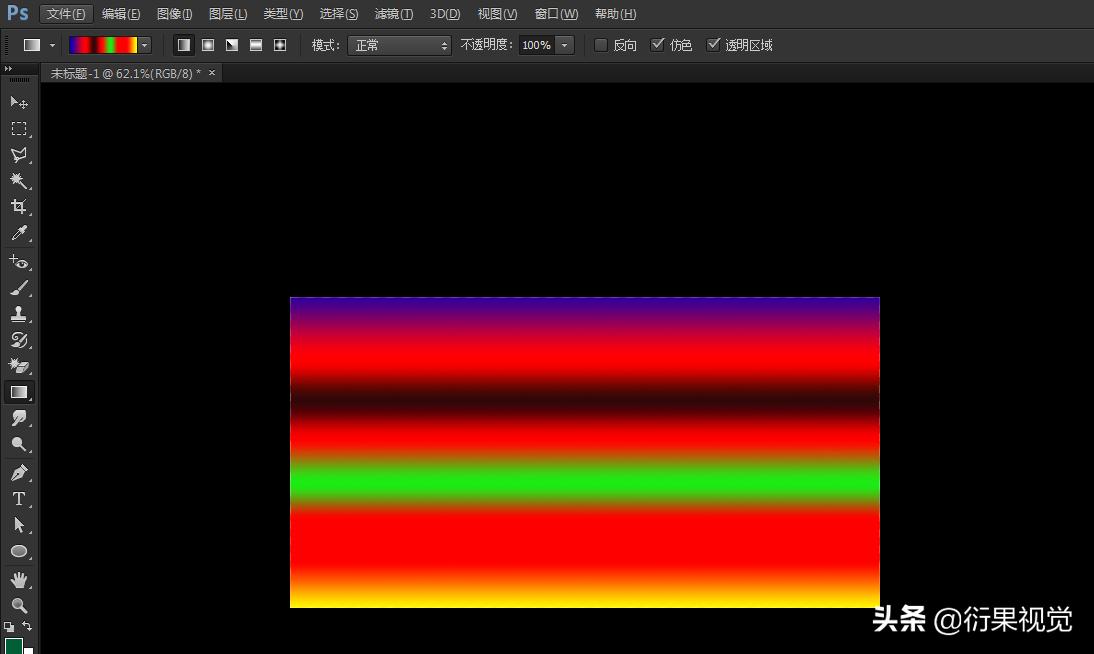Choose the Crop tool
This screenshot has width=1094, height=654.
(x=20, y=206)
